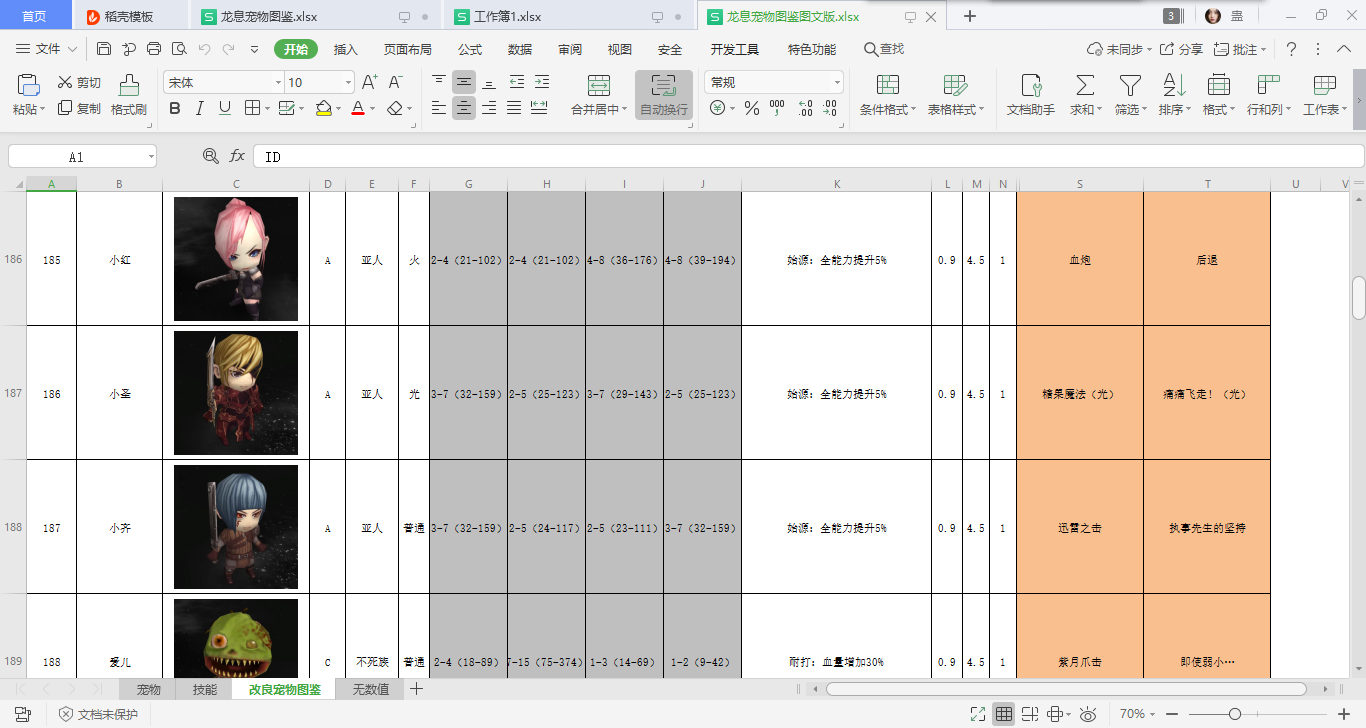
Task: Click the print icon
Action: click(x=154, y=49)
